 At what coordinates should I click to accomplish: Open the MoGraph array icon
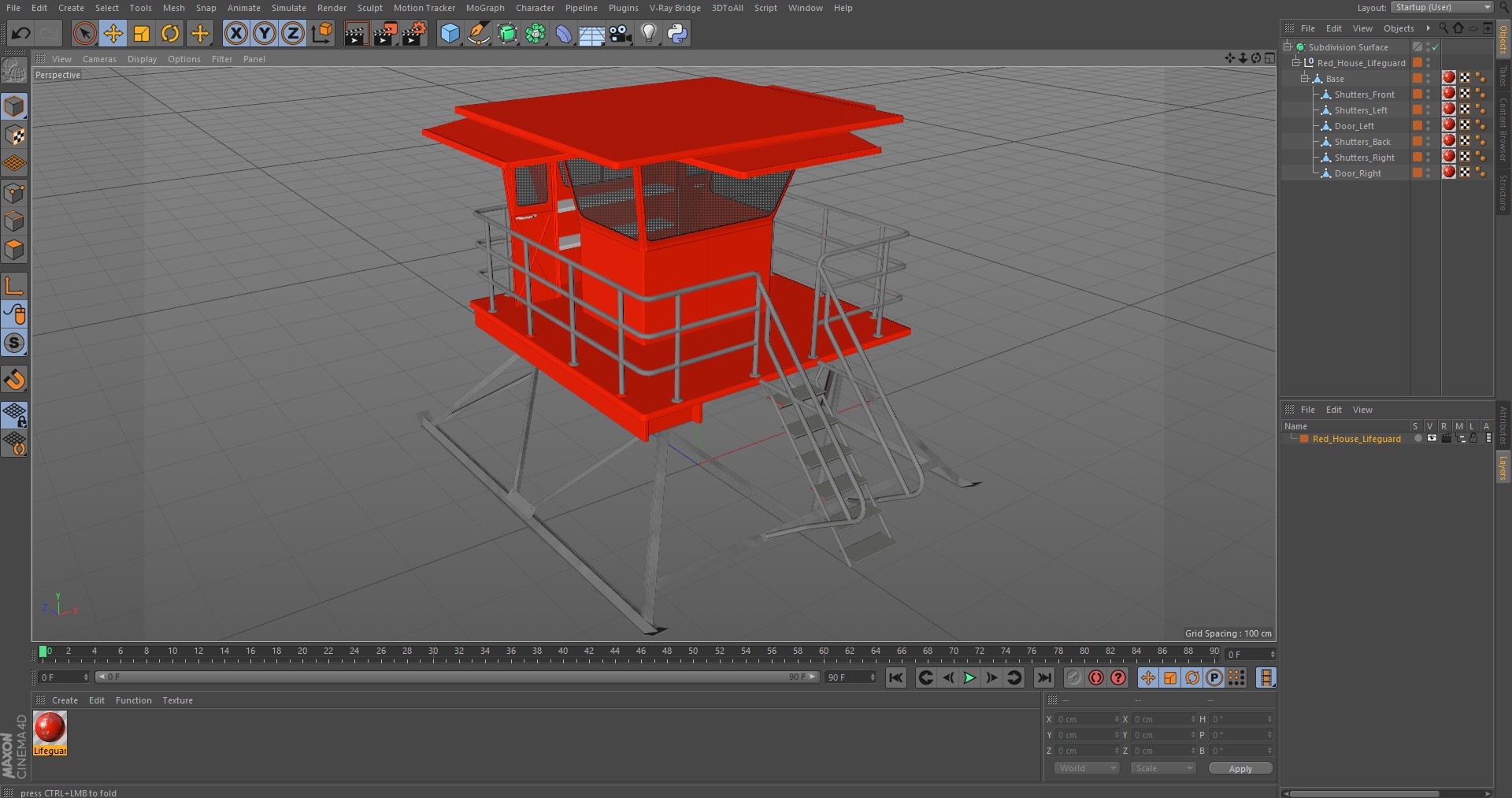point(535,33)
